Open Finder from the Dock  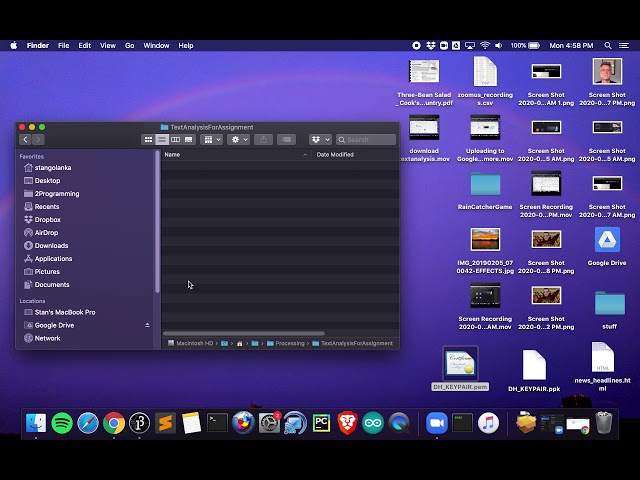(36, 423)
